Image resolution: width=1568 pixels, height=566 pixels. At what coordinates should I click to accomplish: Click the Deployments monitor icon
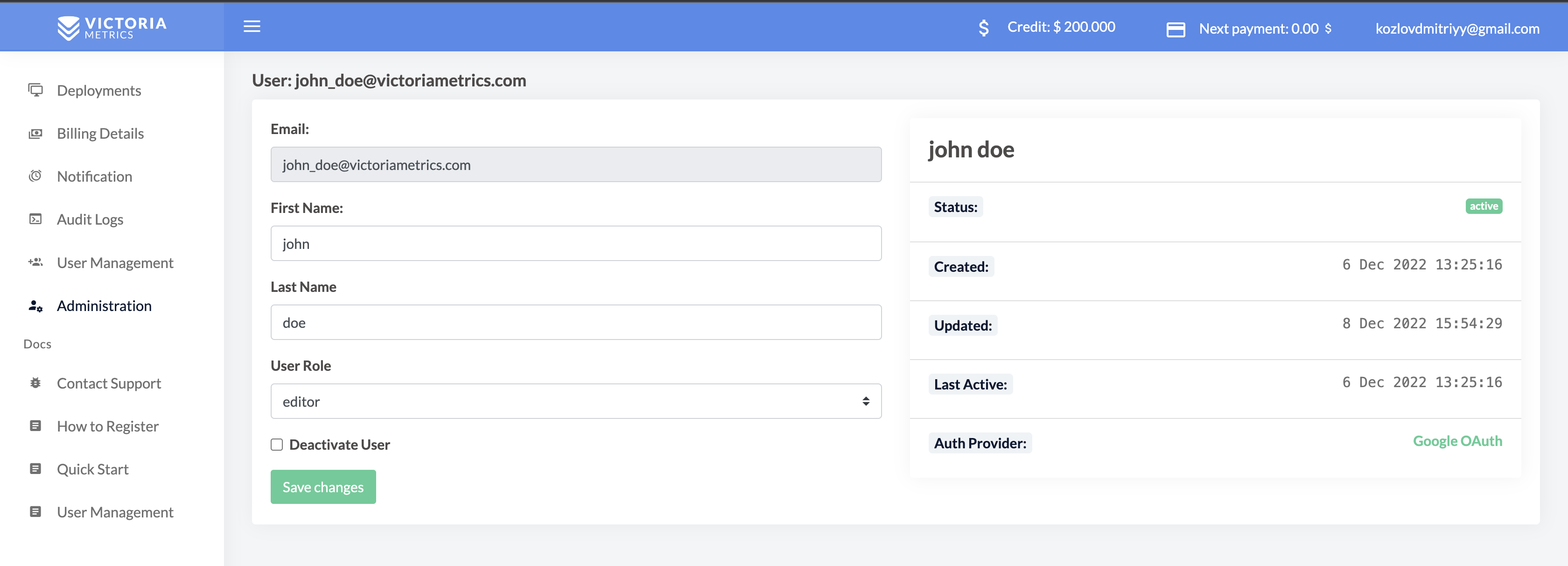coord(35,90)
